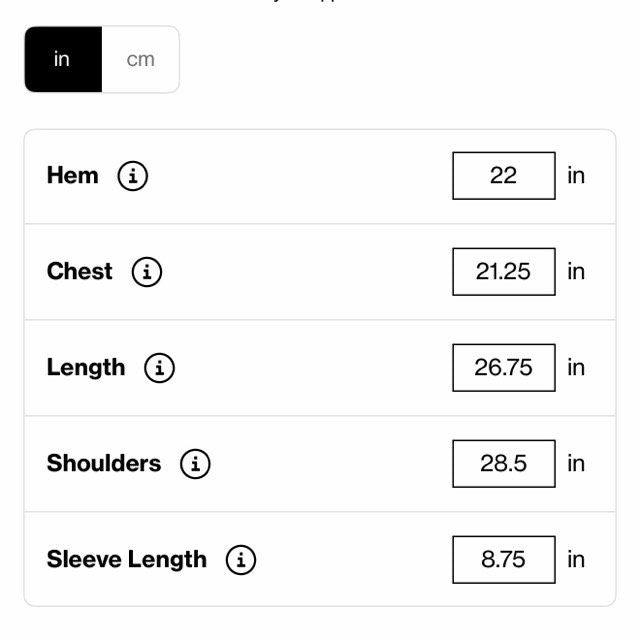640x640 pixels.
Task: Focus the Chest field showing 21.25
Action: pos(503,272)
